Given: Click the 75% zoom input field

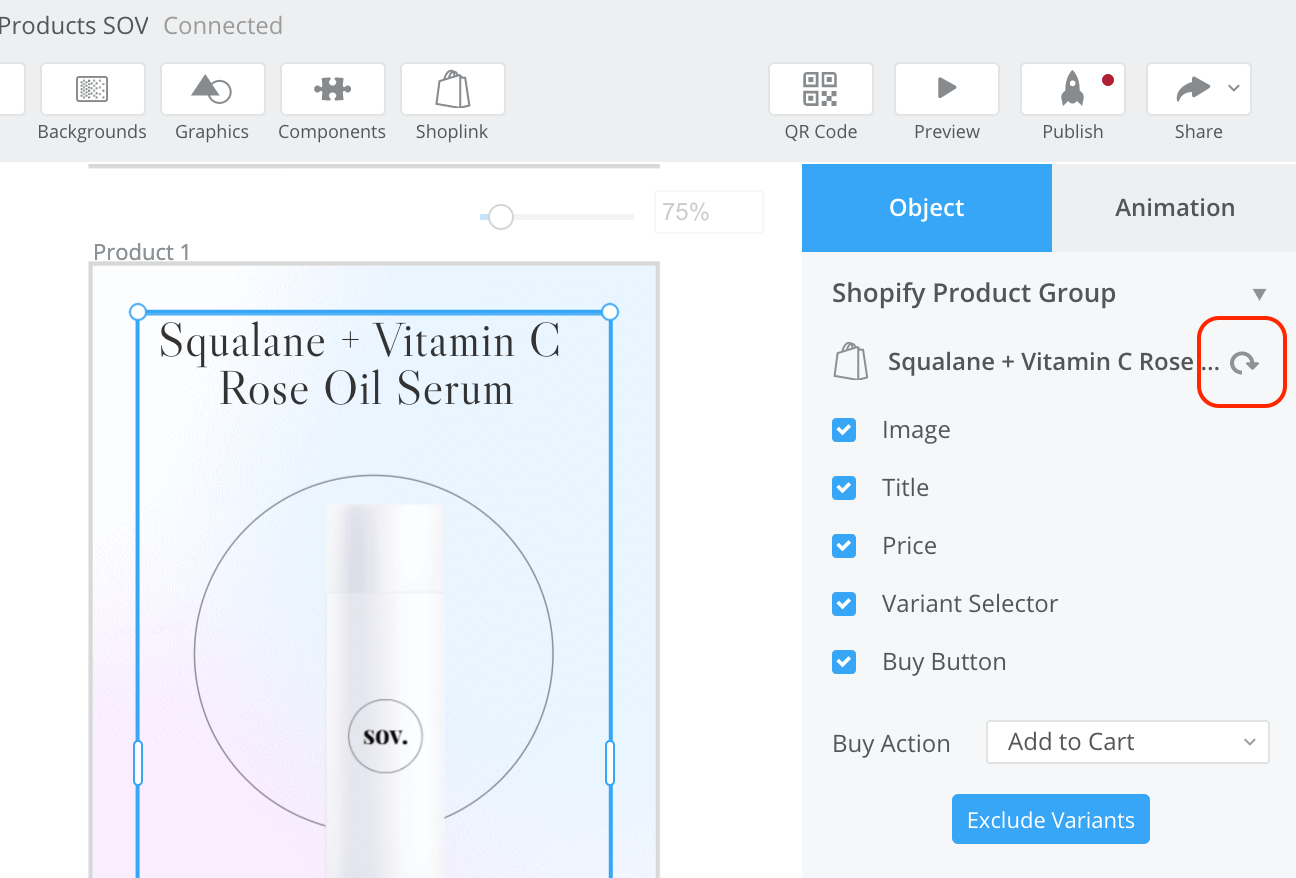Looking at the screenshot, I should [x=708, y=212].
